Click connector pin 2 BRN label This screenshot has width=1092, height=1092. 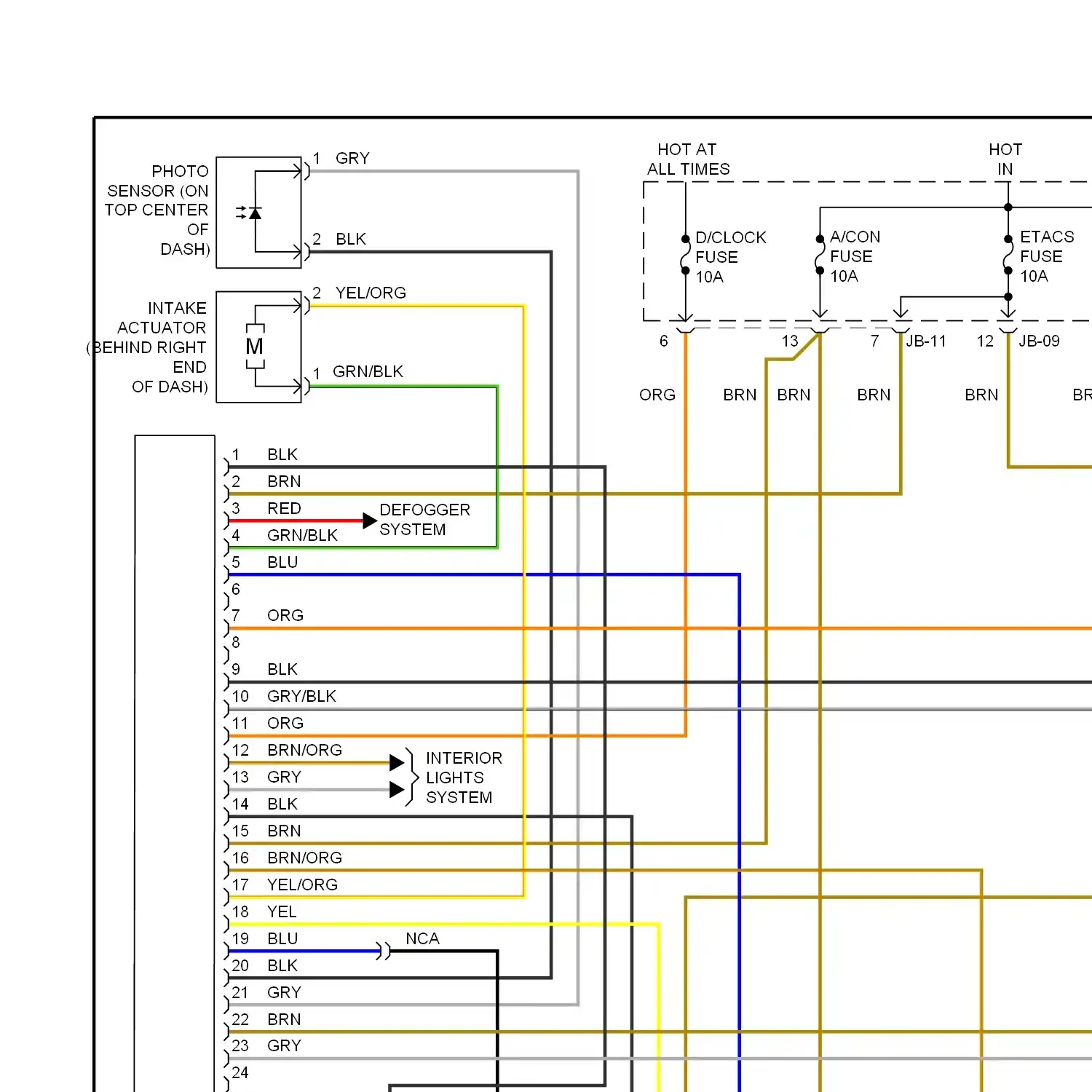[284, 481]
